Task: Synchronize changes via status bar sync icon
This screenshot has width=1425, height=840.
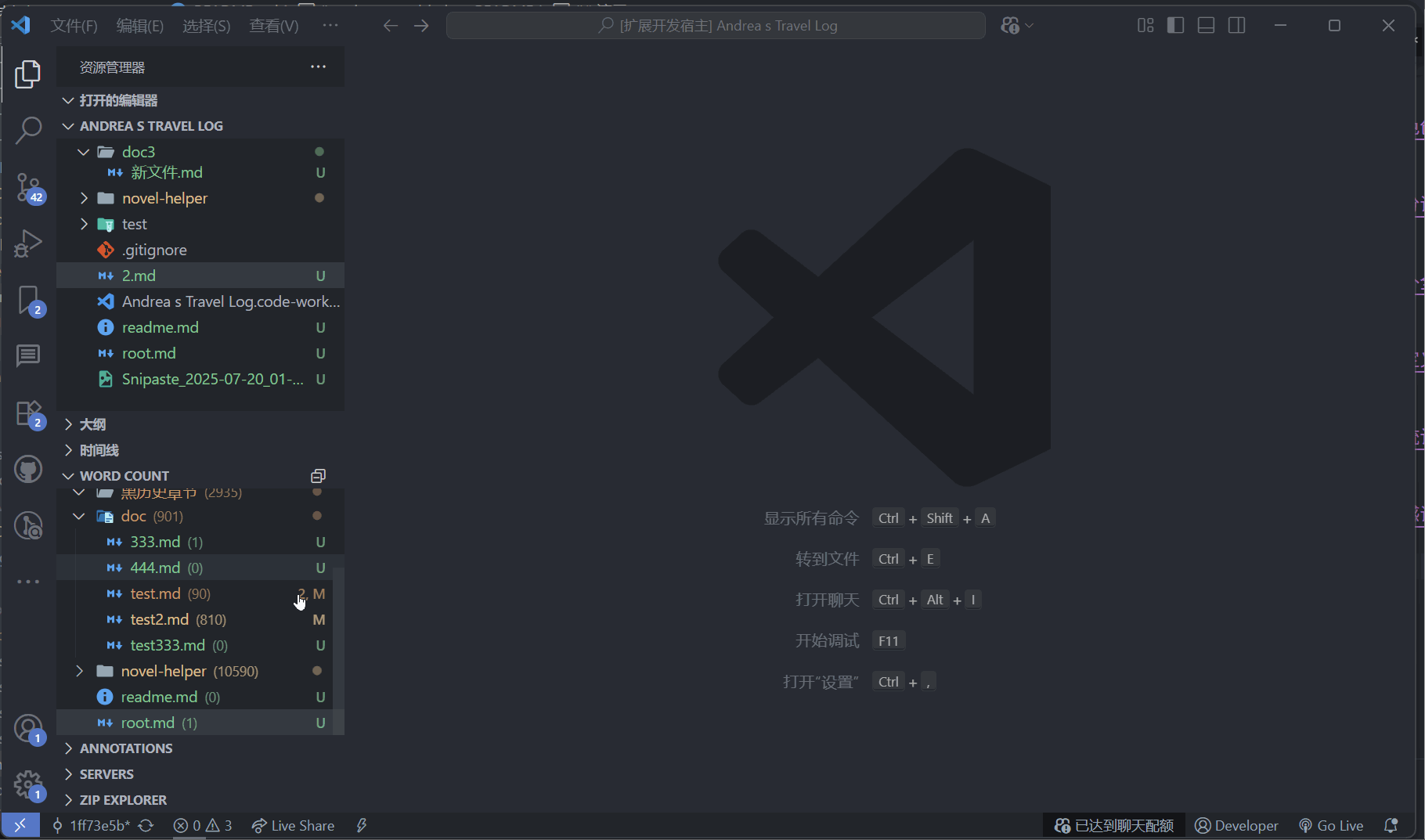Action: [x=146, y=825]
